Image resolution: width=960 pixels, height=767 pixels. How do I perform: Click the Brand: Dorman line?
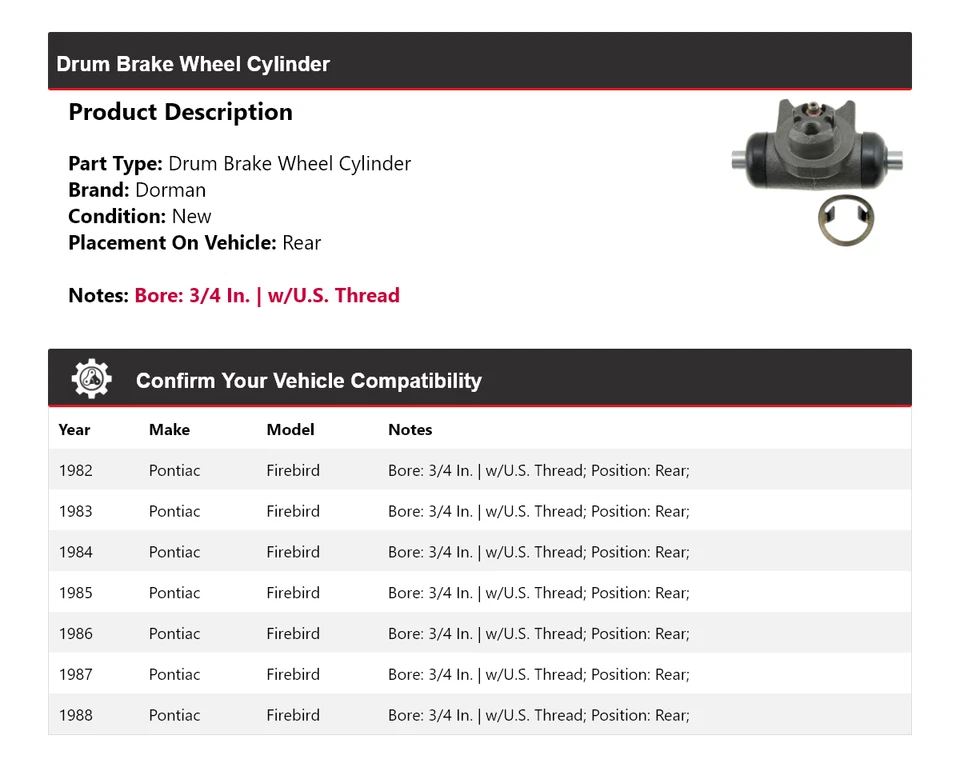point(137,190)
